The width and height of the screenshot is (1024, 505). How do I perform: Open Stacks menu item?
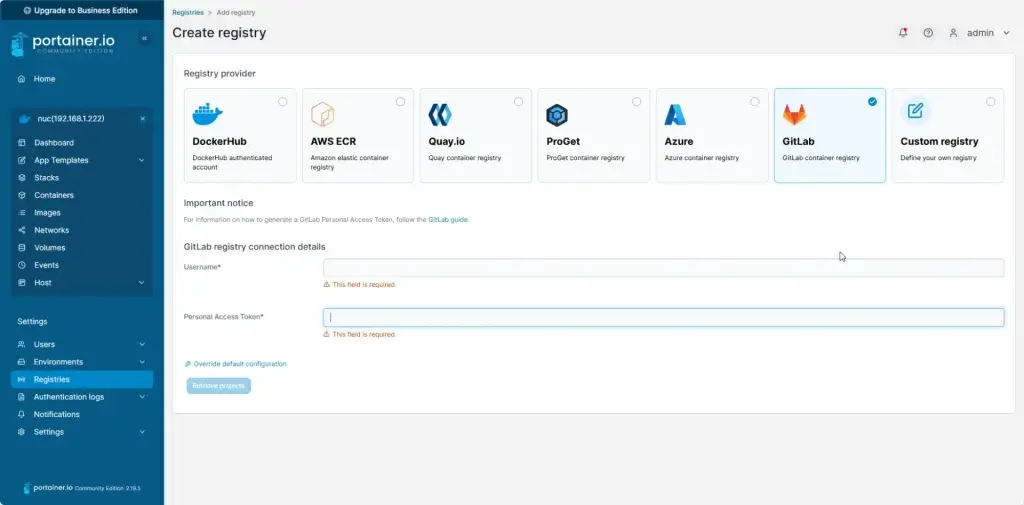point(82,178)
